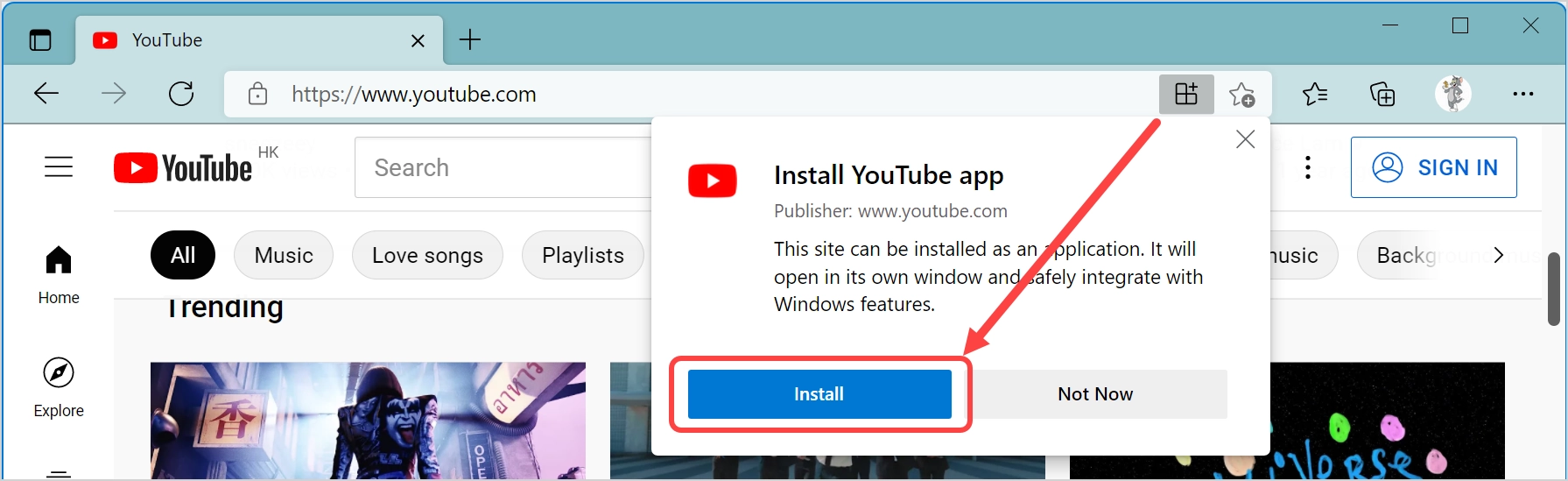Open the colorful trending thumbnail on right
1568x481 pixels.
1388,421
